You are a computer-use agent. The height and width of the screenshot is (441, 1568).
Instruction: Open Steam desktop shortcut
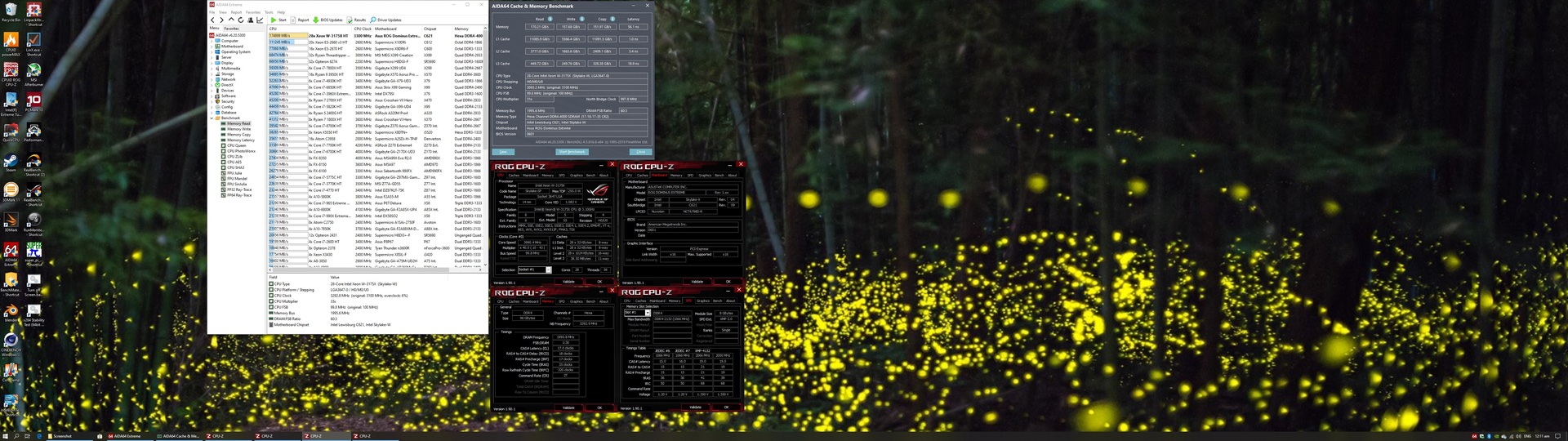[11, 162]
